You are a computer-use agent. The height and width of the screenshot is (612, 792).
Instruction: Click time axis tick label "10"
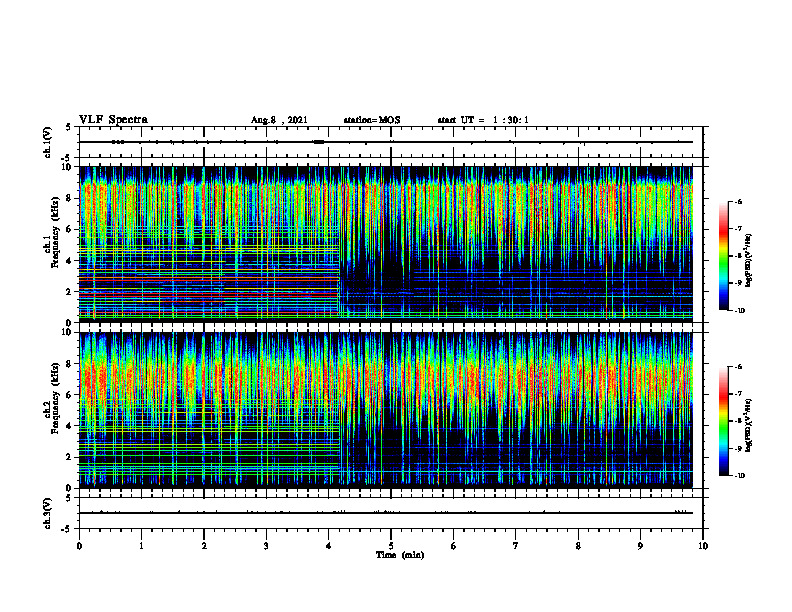pos(703,546)
